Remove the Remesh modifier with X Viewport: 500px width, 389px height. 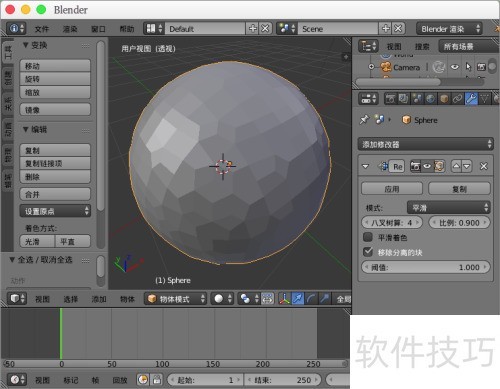[484, 166]
